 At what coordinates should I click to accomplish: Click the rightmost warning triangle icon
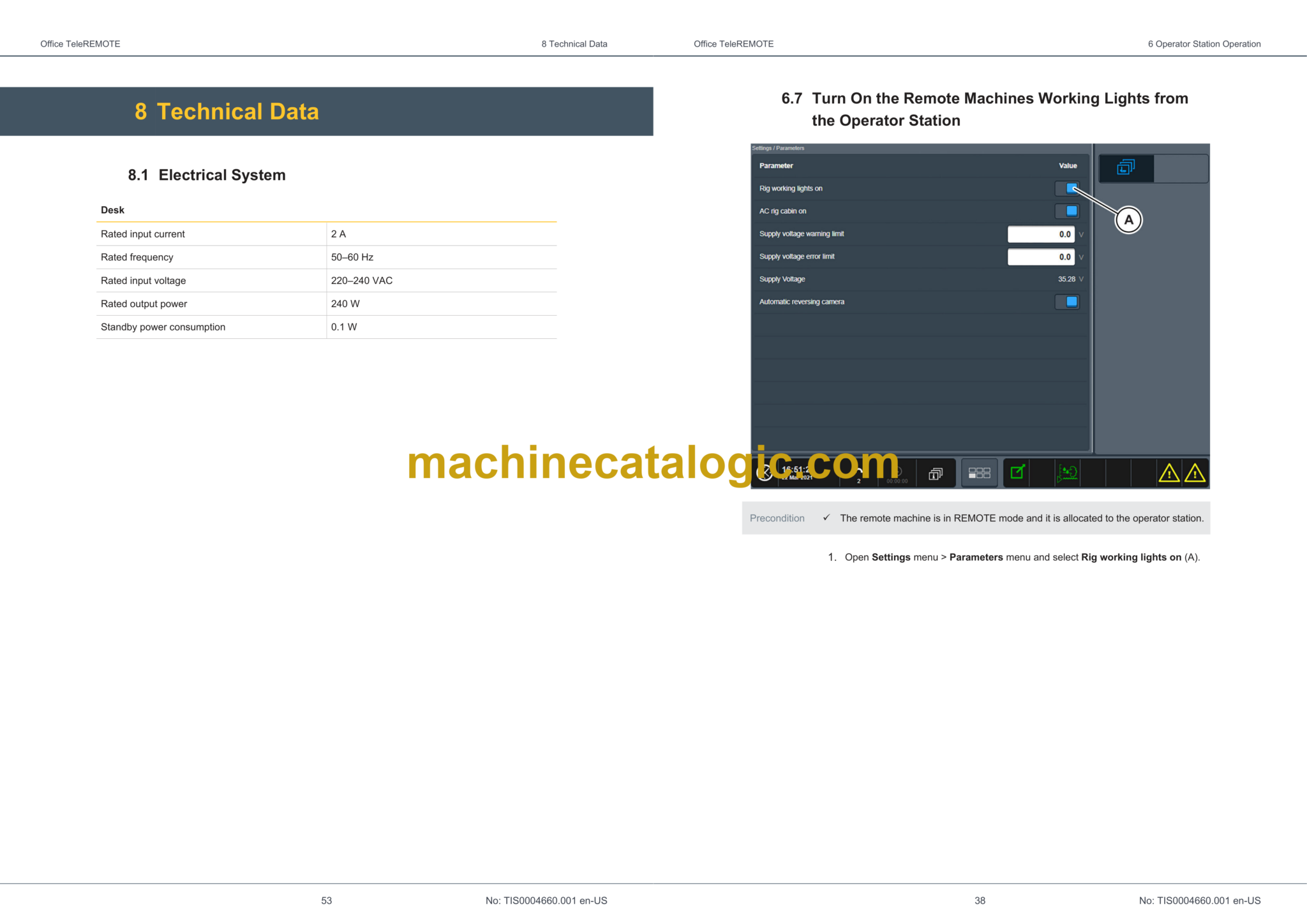[1195, 473]
